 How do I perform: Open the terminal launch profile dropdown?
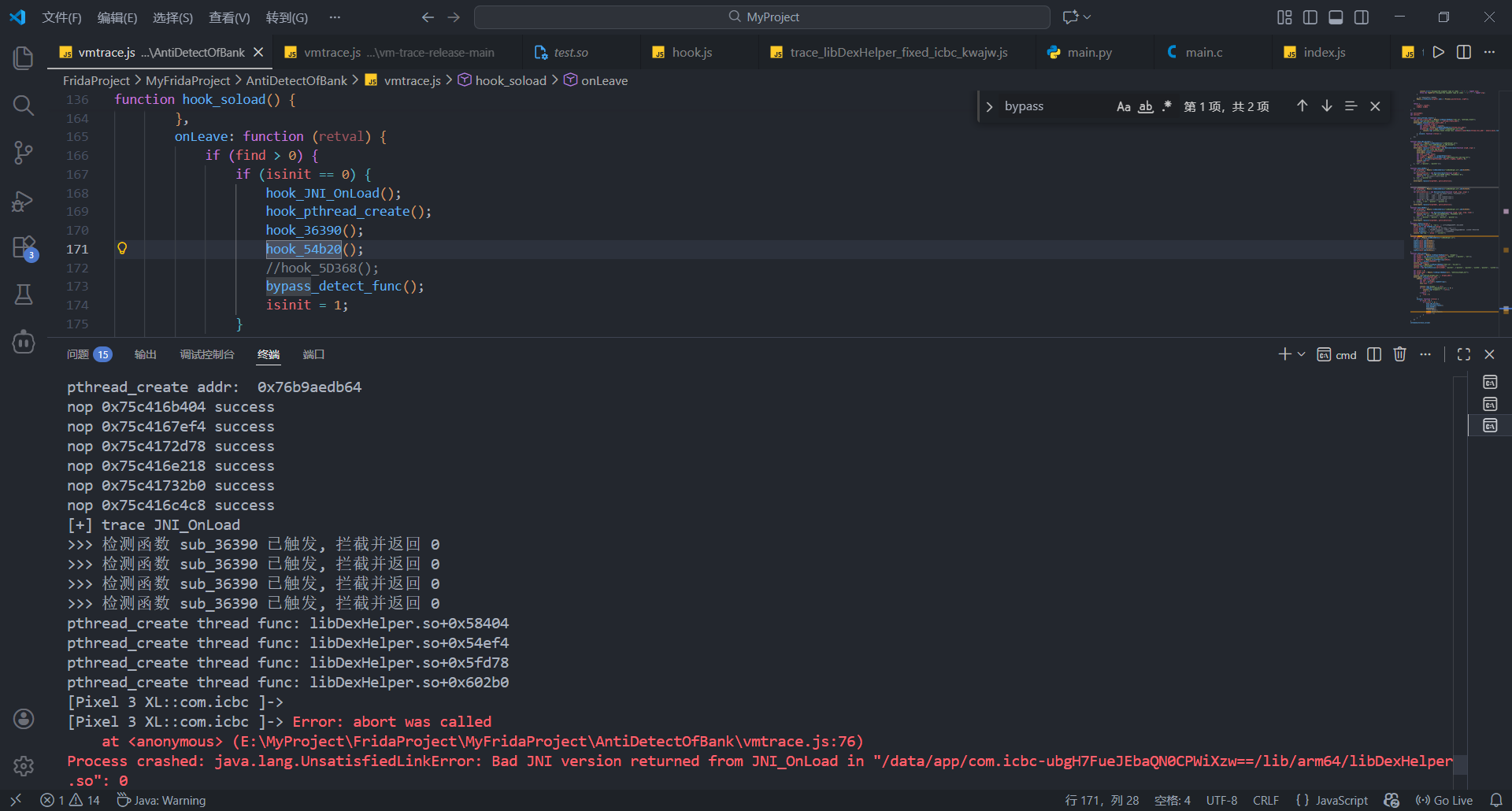click(1301, 354)
